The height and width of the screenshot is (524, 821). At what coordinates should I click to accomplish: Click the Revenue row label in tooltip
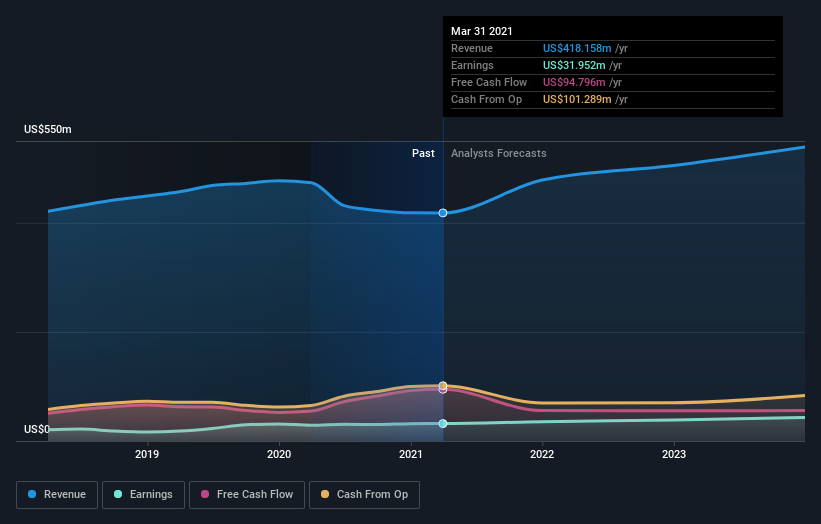tap(472, 48)
